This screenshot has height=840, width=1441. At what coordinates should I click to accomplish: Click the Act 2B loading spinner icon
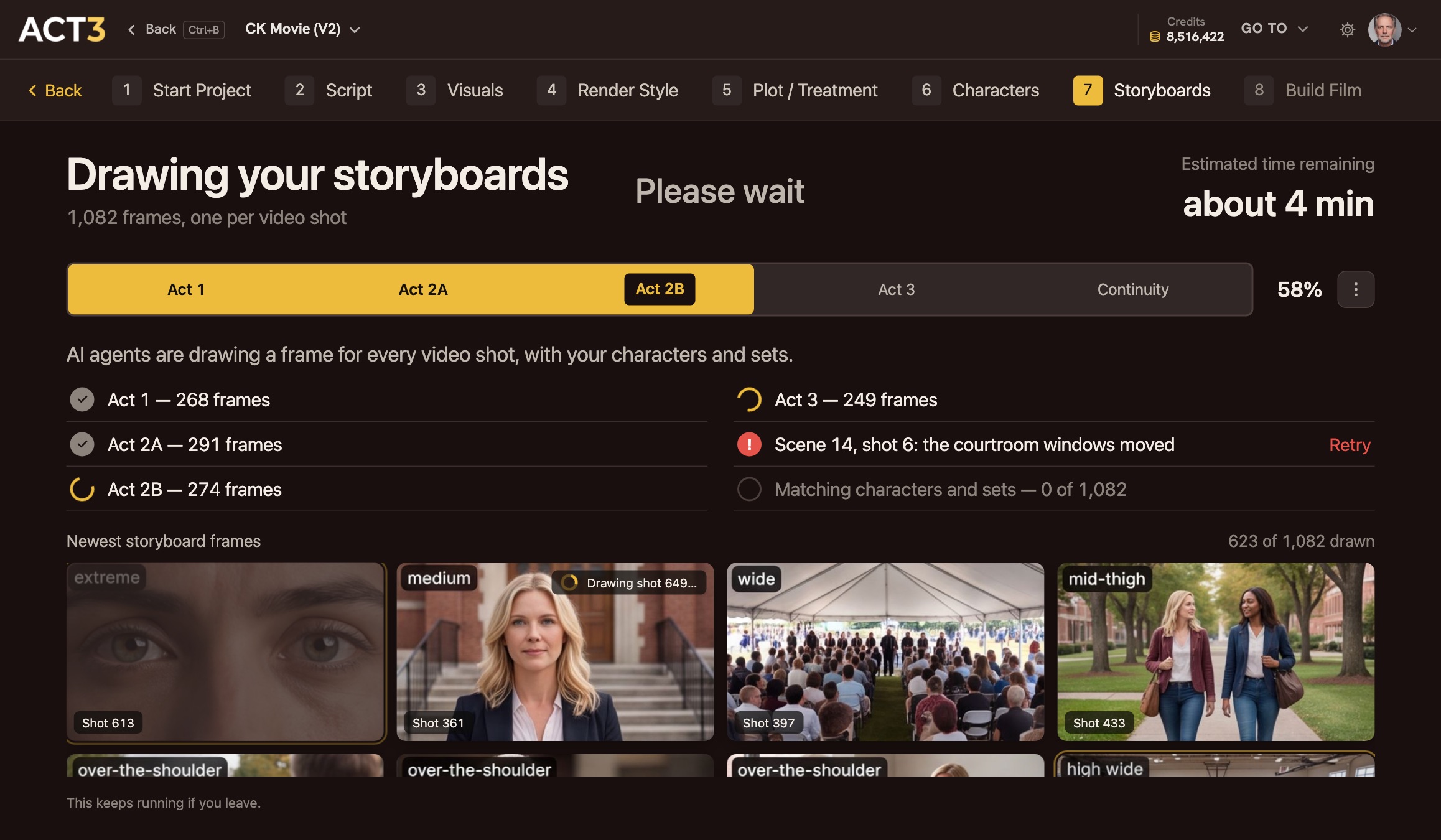(x=82, y=489)
